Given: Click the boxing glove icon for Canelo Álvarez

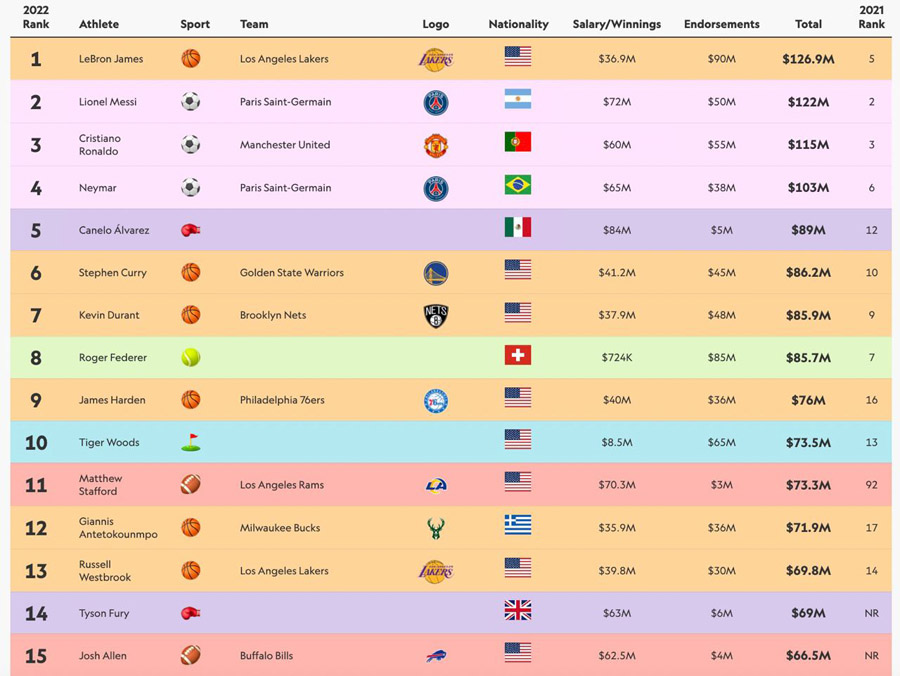Looking at the screenshot, I should tap(191, 230).
